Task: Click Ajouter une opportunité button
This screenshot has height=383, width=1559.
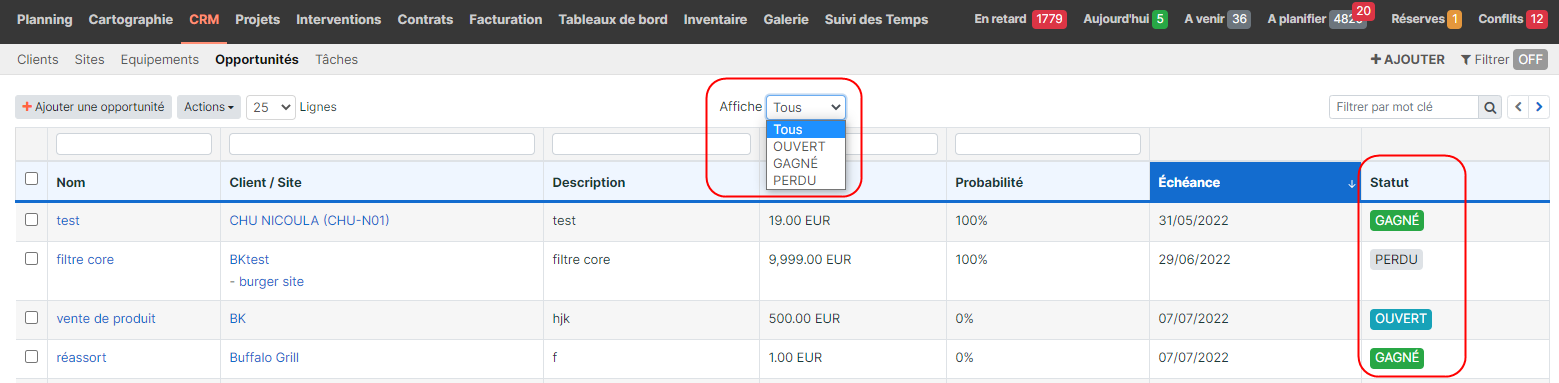Action: coord(93,107)
